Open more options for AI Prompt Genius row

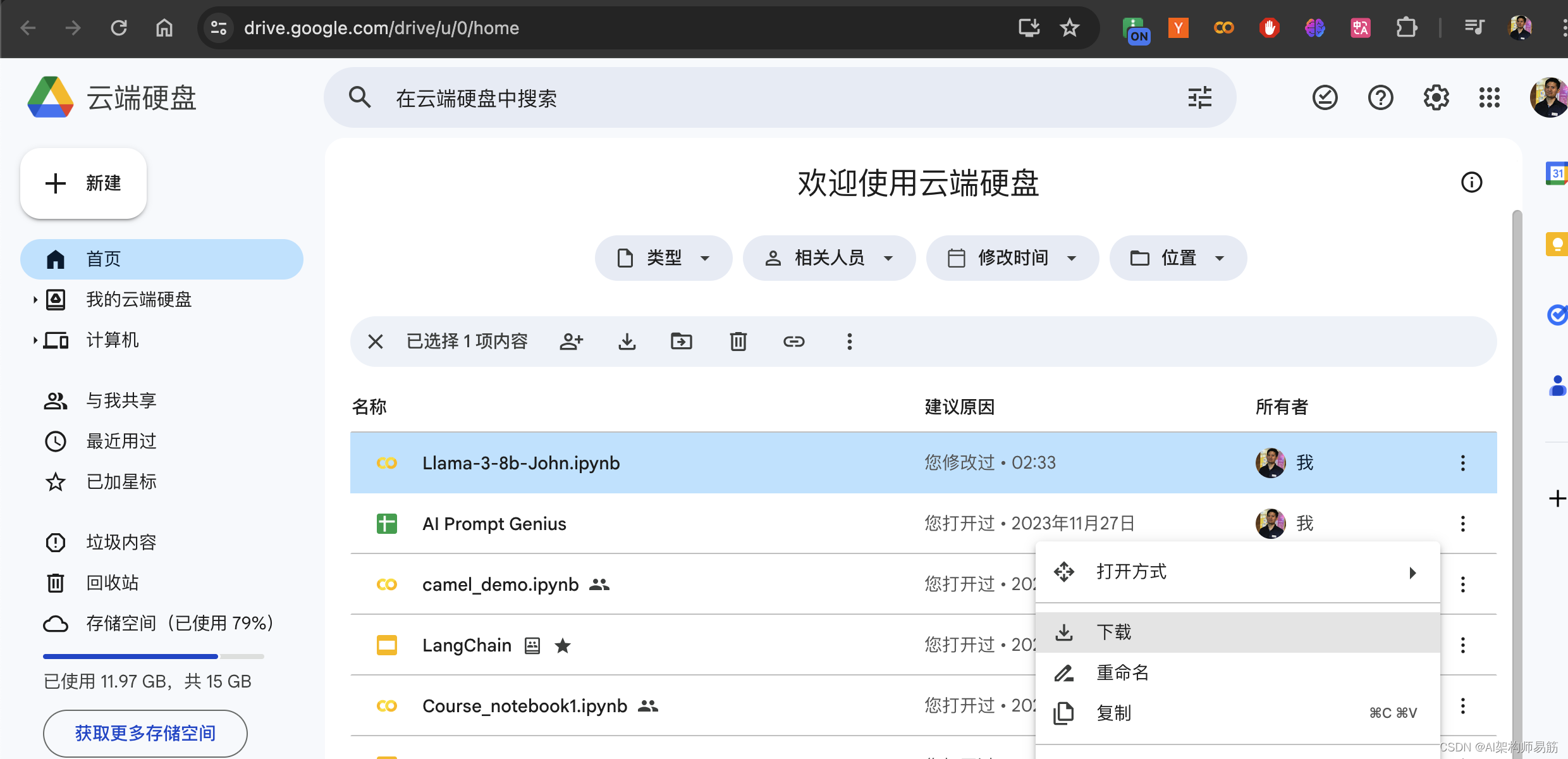(1462, 524)
